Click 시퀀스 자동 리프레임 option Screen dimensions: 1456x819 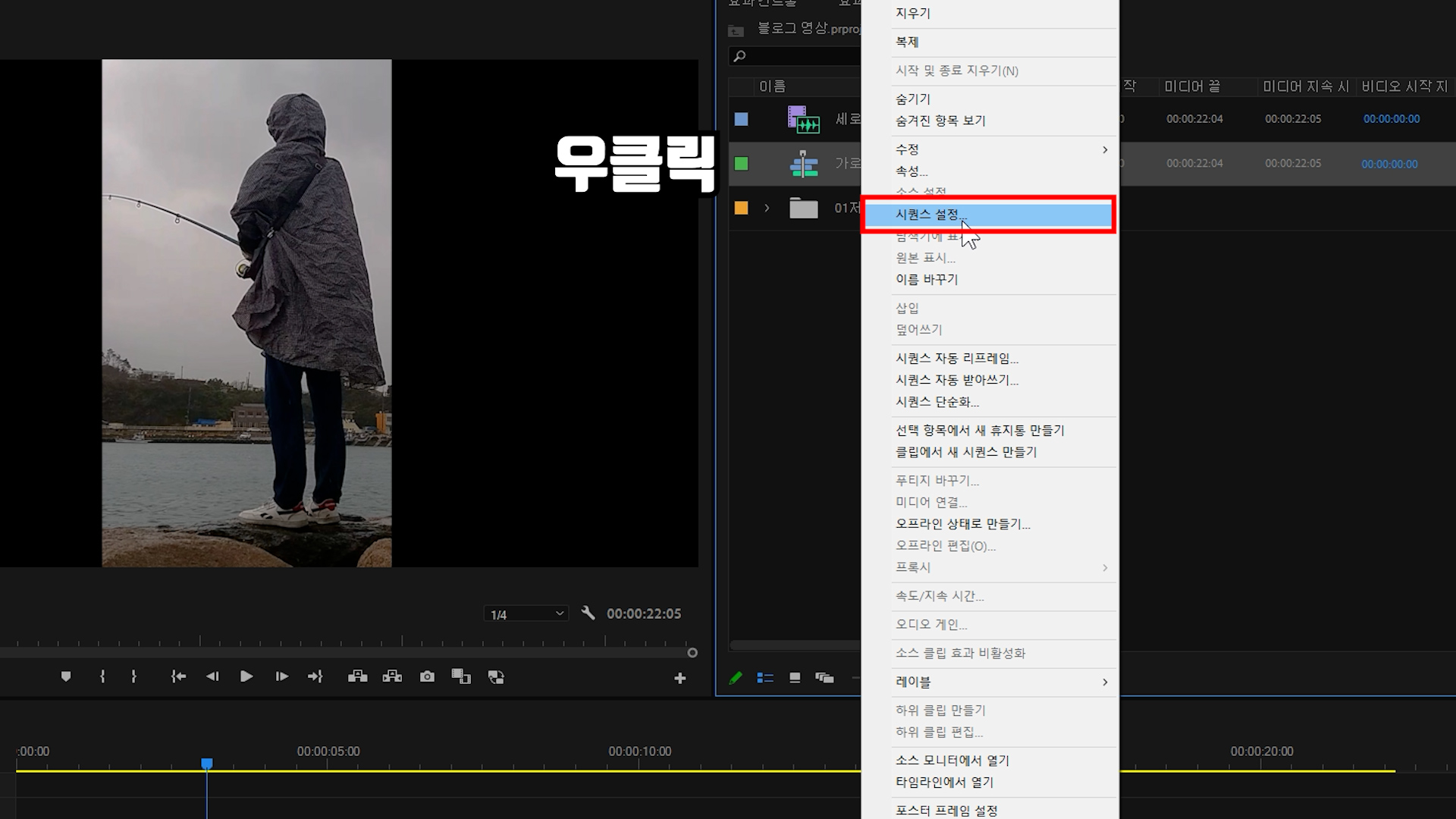pyautogui.click(x=956, y=358)
